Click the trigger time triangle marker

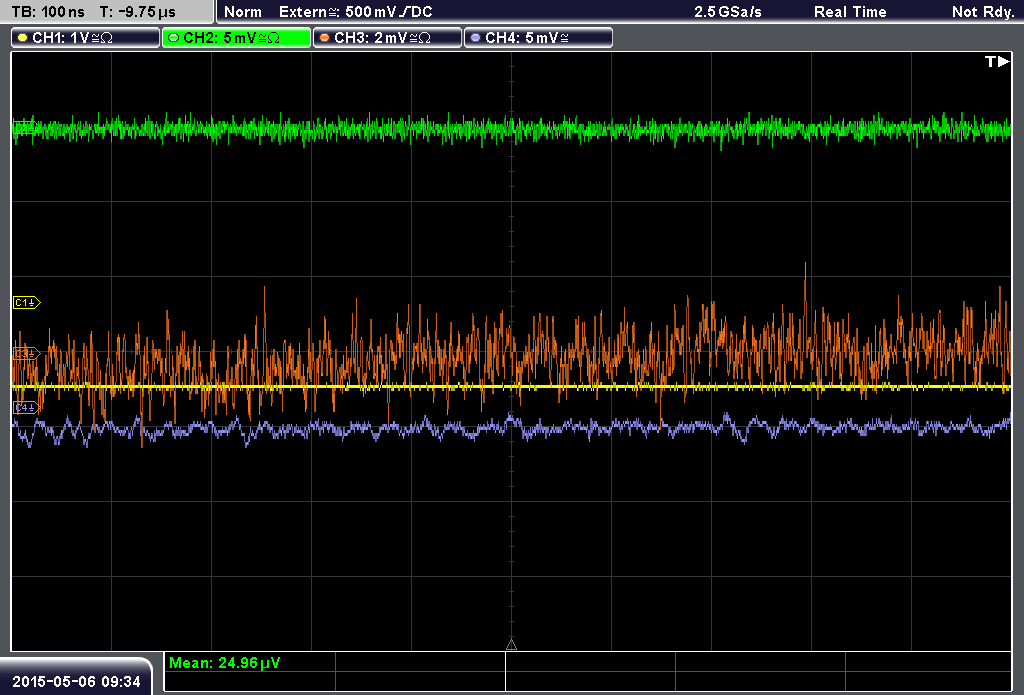(x=511, y=645)
